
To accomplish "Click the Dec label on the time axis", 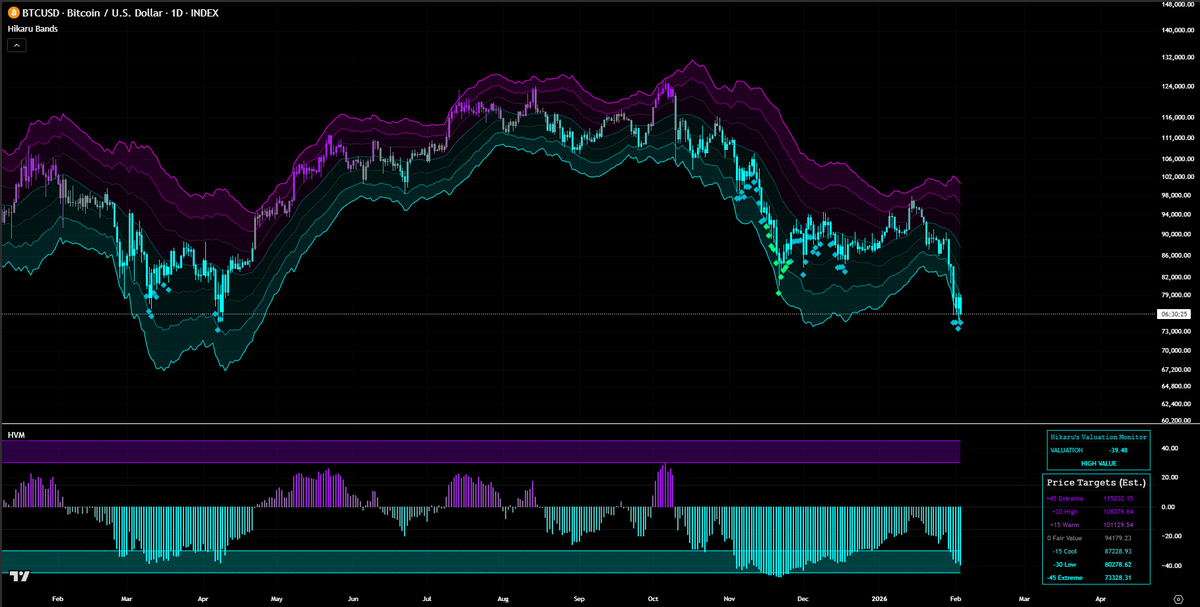I will 802,597.
